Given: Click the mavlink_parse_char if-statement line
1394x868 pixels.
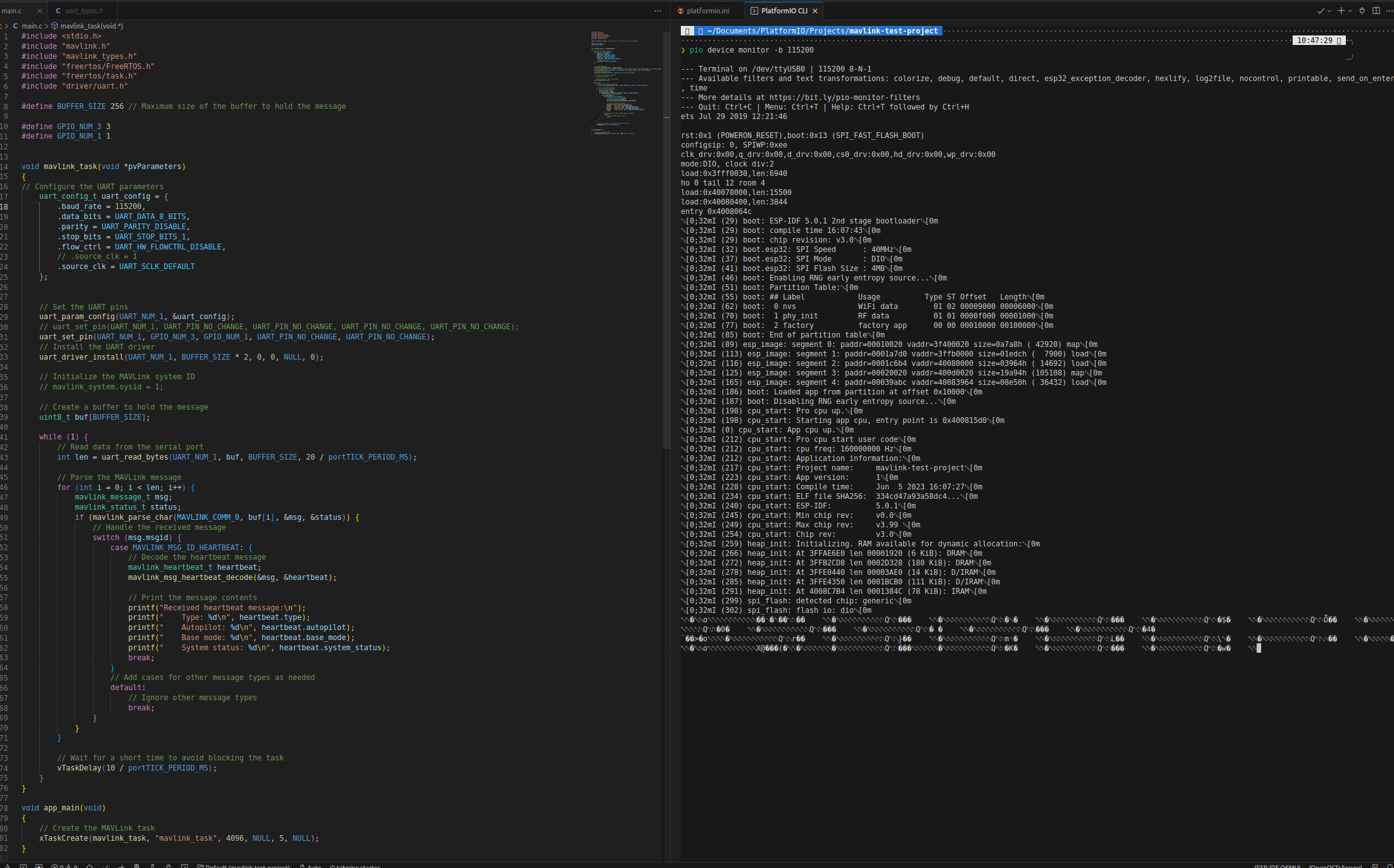Looking at the screenshot, I should pos(217,517).
